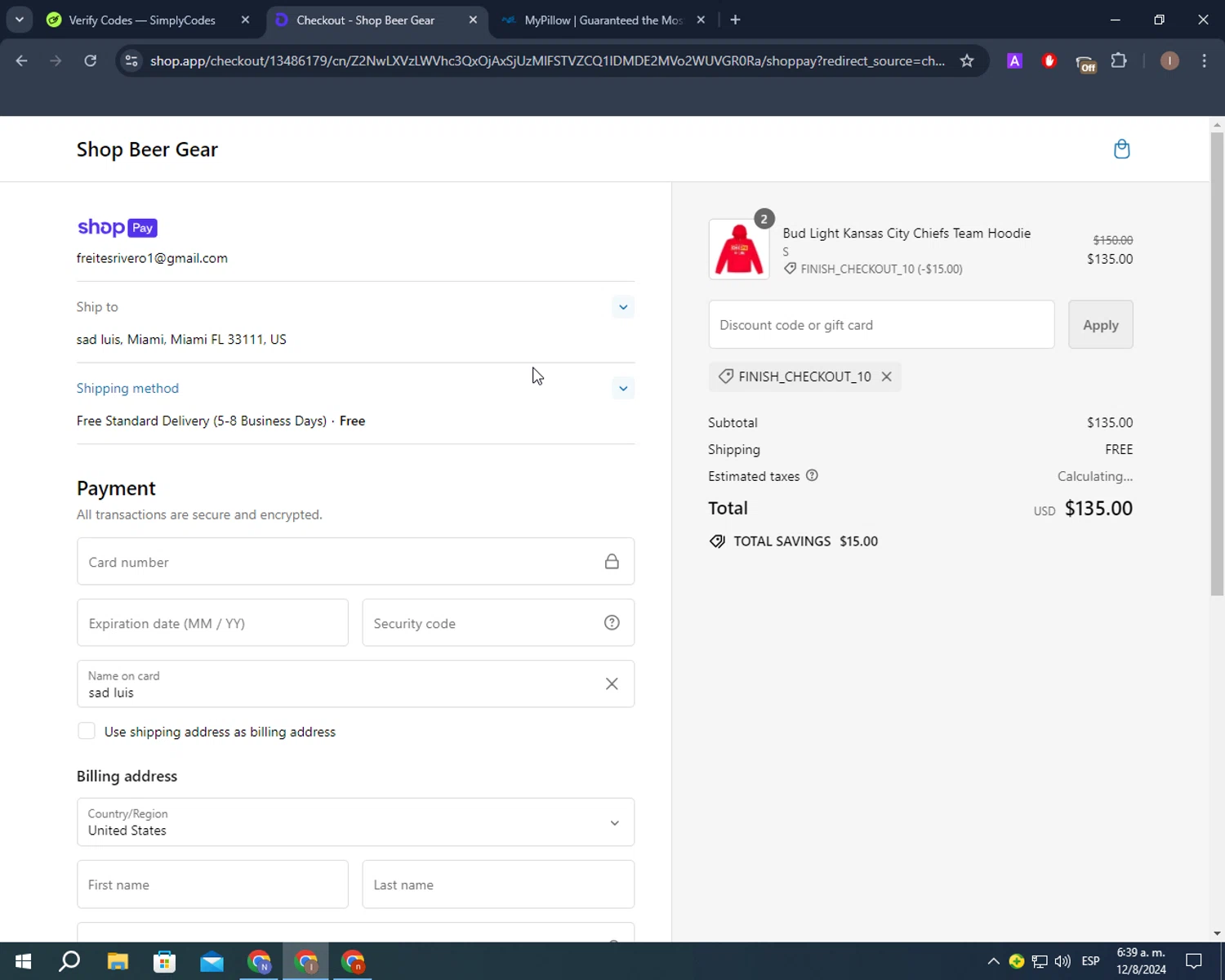Open estimated taxes info icon

pos(812,475)
